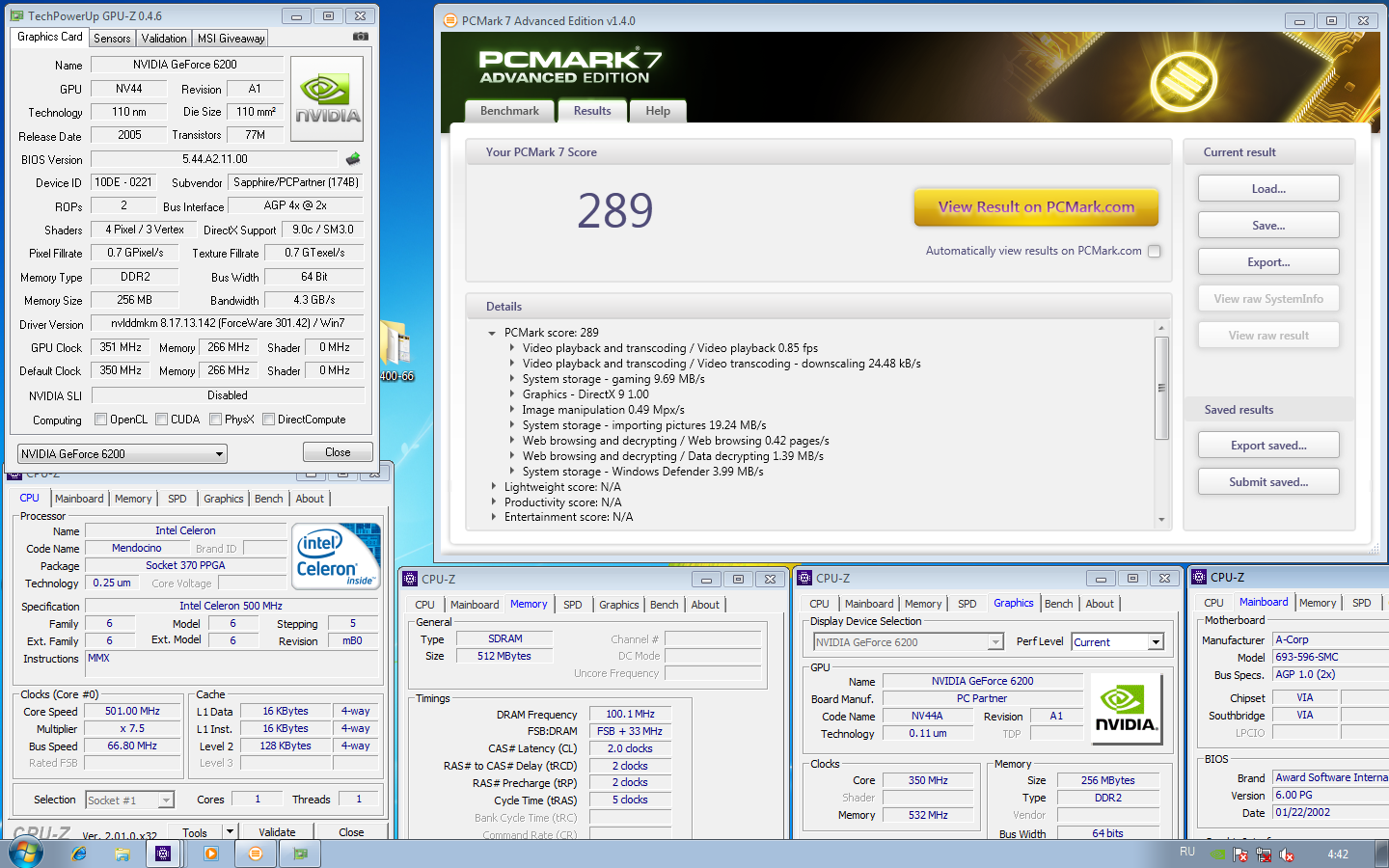
Task: Click the PCMark 7 title bar icon
Action: coord(449,20)
